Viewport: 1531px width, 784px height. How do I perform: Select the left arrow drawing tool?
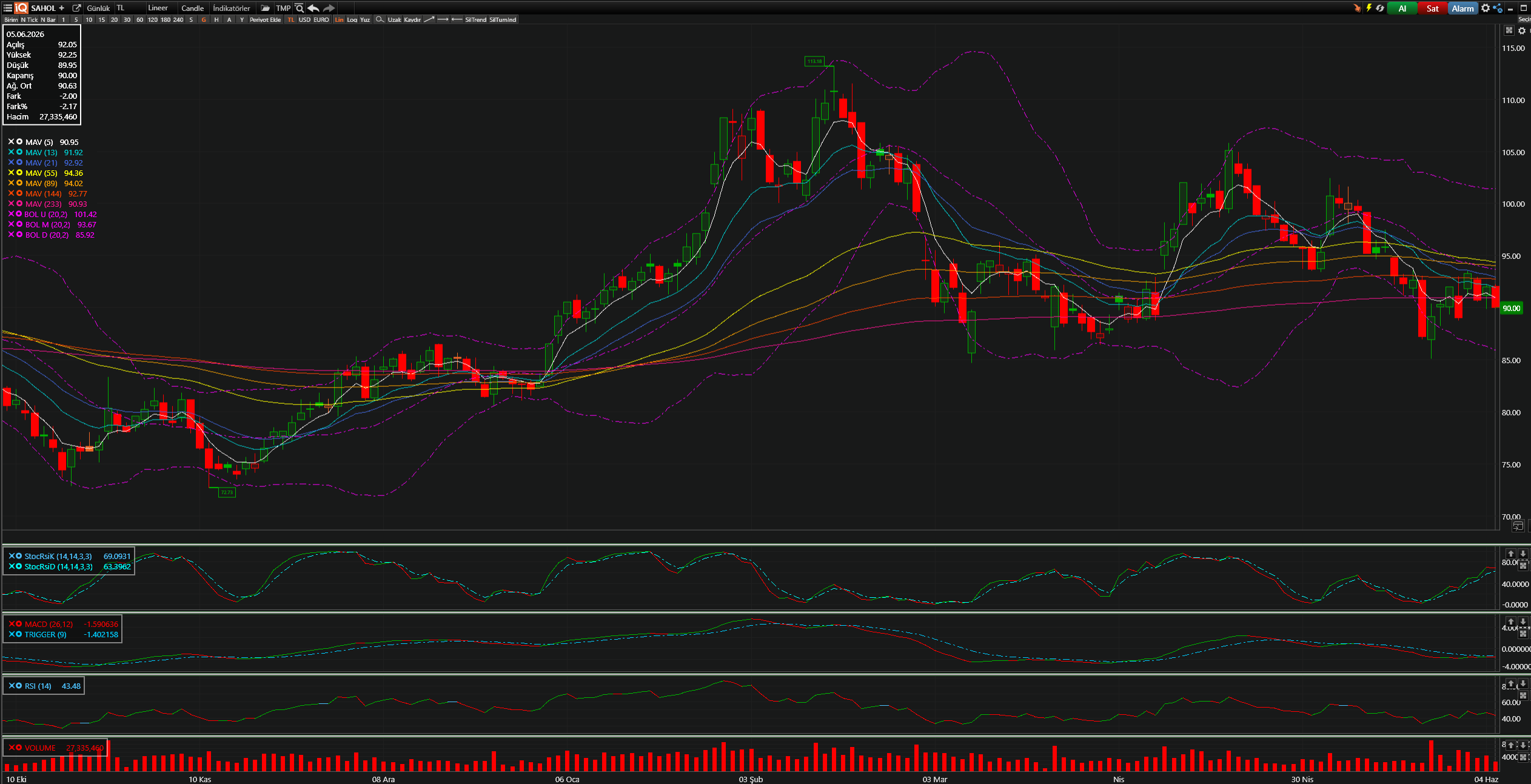(457, 19)
